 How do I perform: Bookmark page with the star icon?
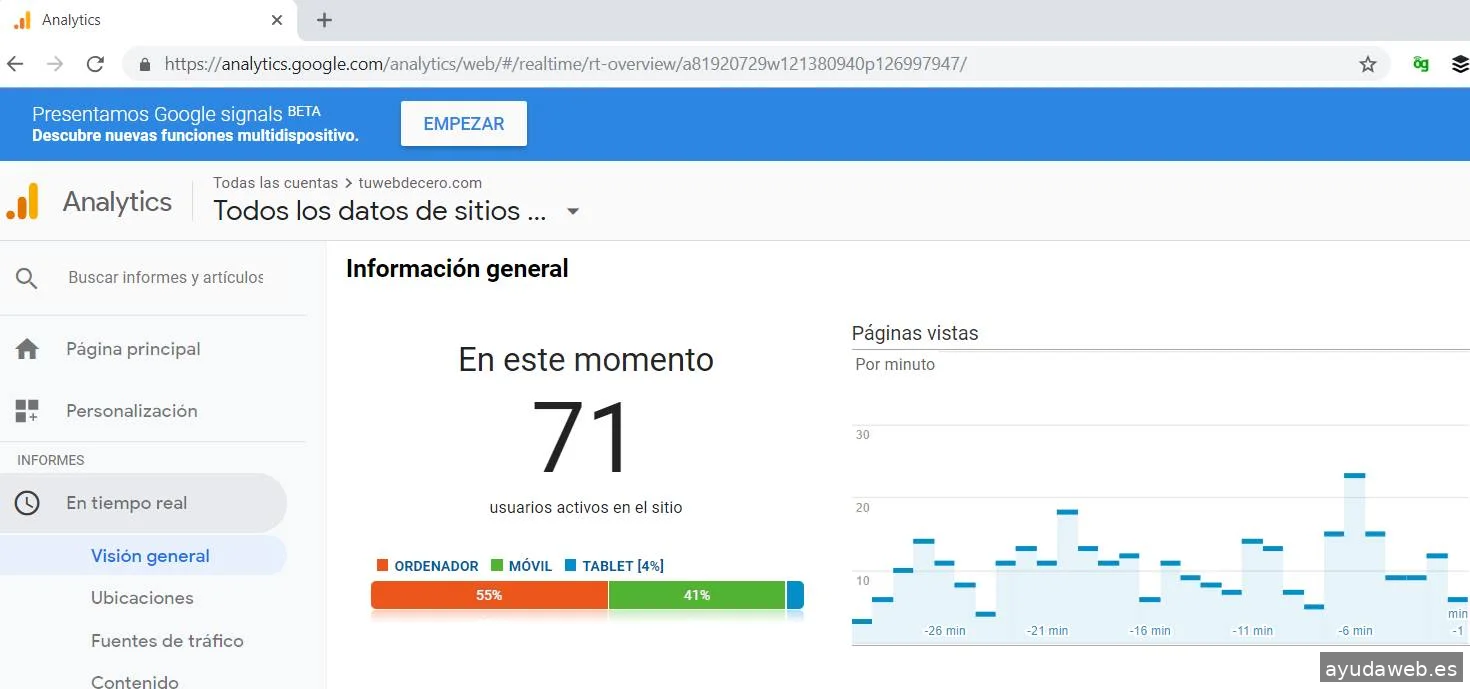tap(1367, 64)
